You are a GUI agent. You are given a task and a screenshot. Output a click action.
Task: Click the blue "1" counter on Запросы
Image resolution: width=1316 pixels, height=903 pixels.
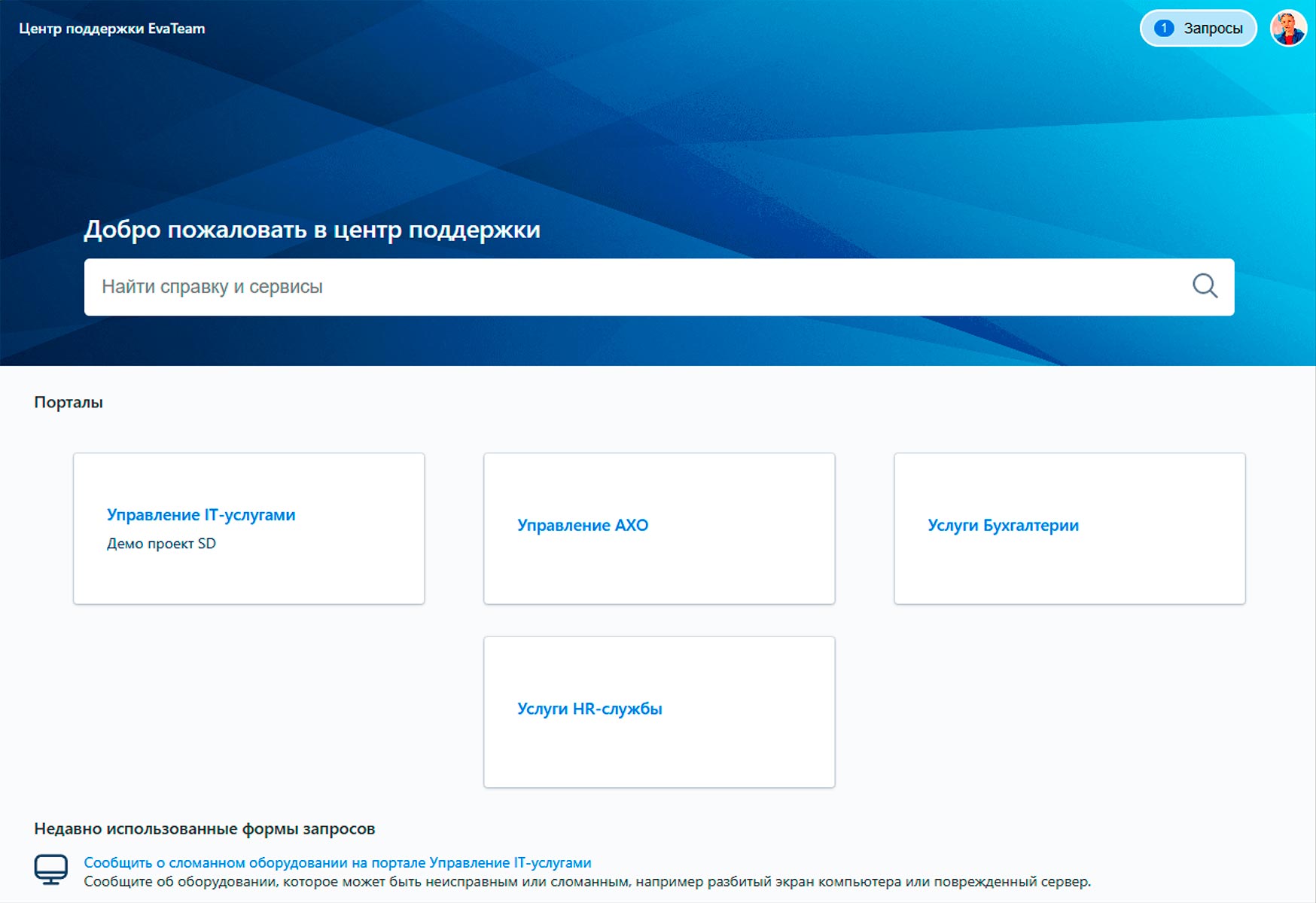point(1164,27)
